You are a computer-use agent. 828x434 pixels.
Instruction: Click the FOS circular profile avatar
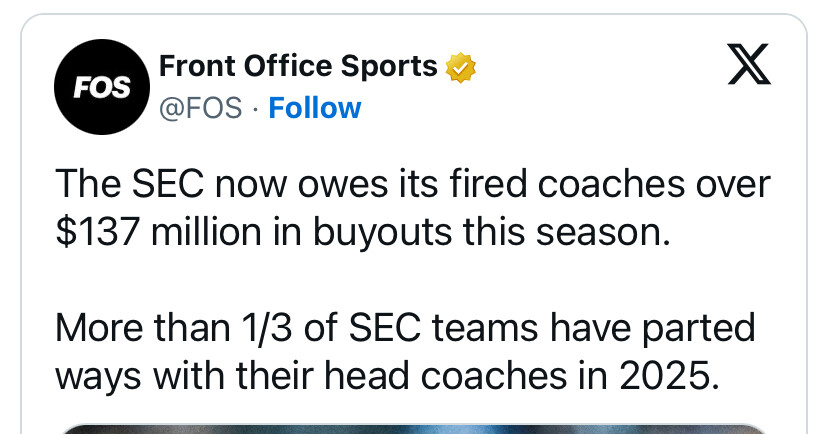click(x=101, y=87)
